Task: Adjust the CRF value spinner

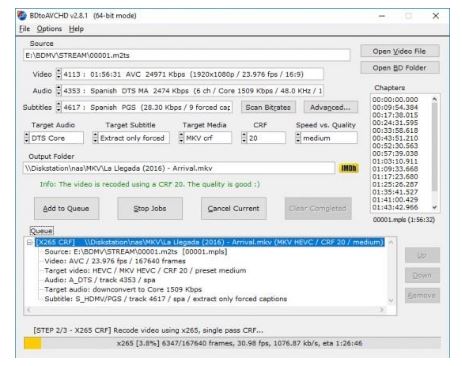Action: (244, 138)
